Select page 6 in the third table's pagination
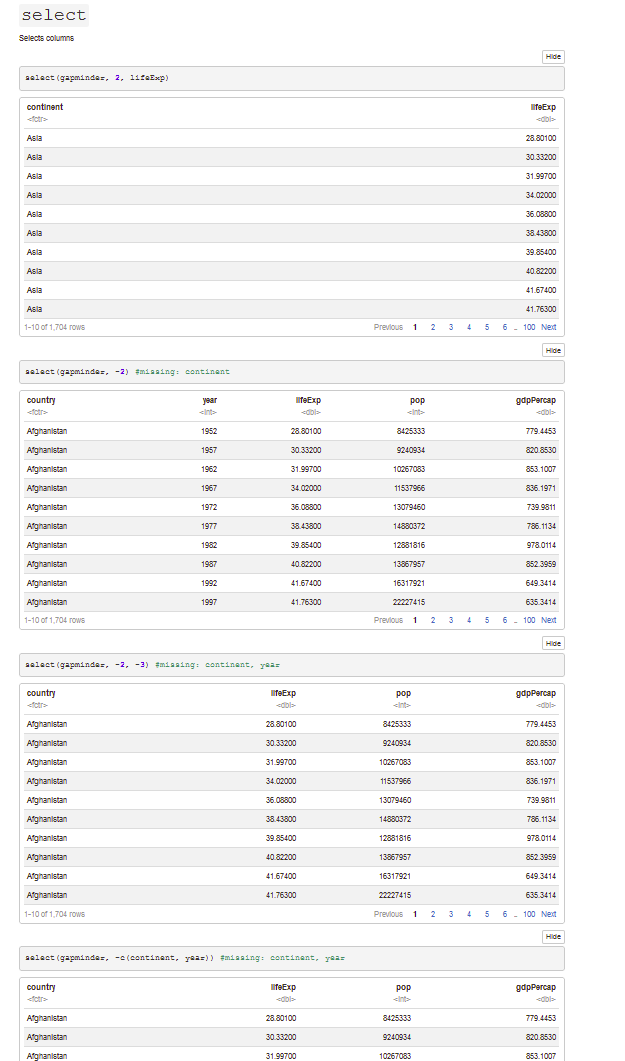Image resolution: width=625 pixels, height=1061 pixels. (x=505, y=914)
